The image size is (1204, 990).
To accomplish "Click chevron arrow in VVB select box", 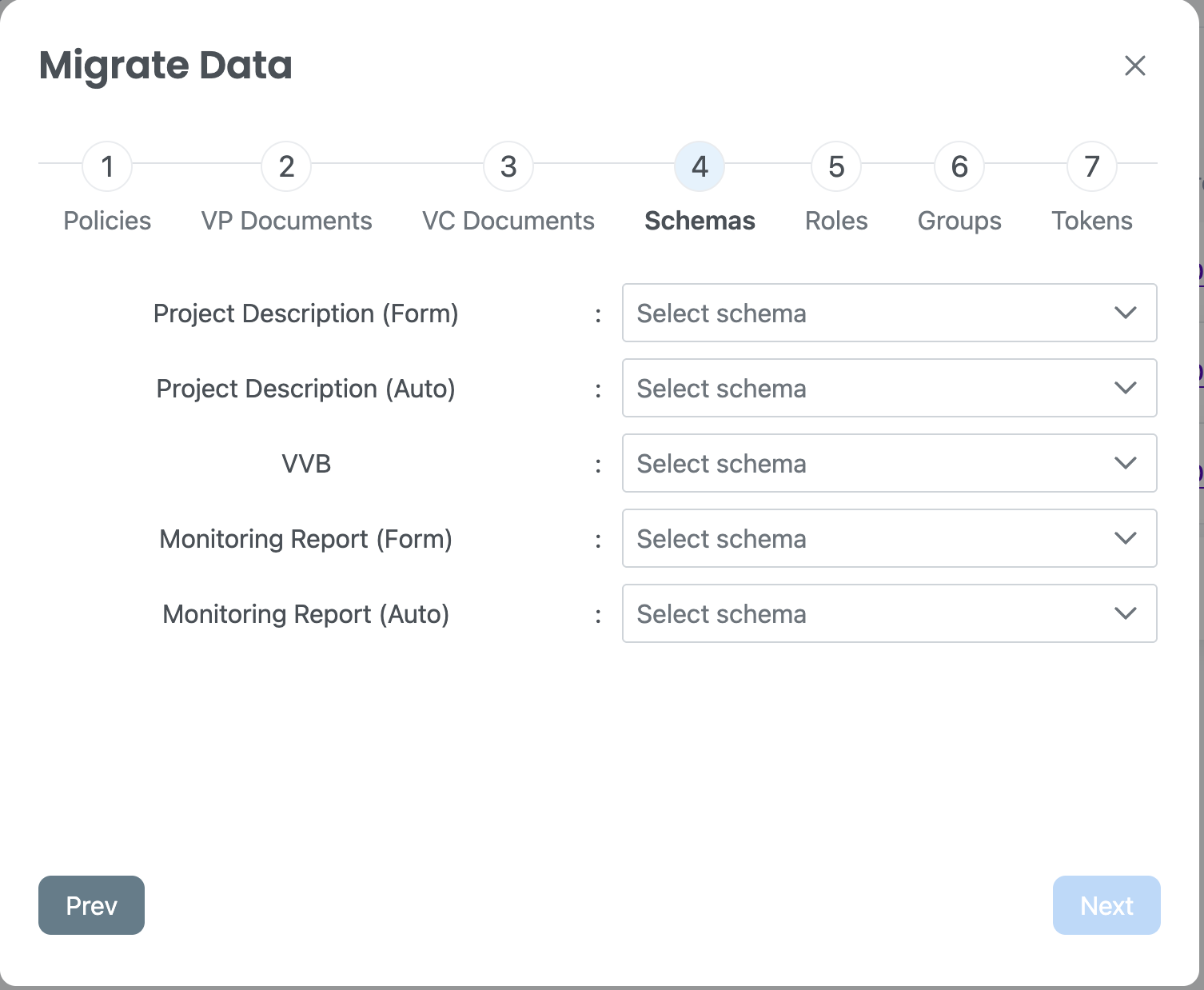I will (x=1125, y=463).
